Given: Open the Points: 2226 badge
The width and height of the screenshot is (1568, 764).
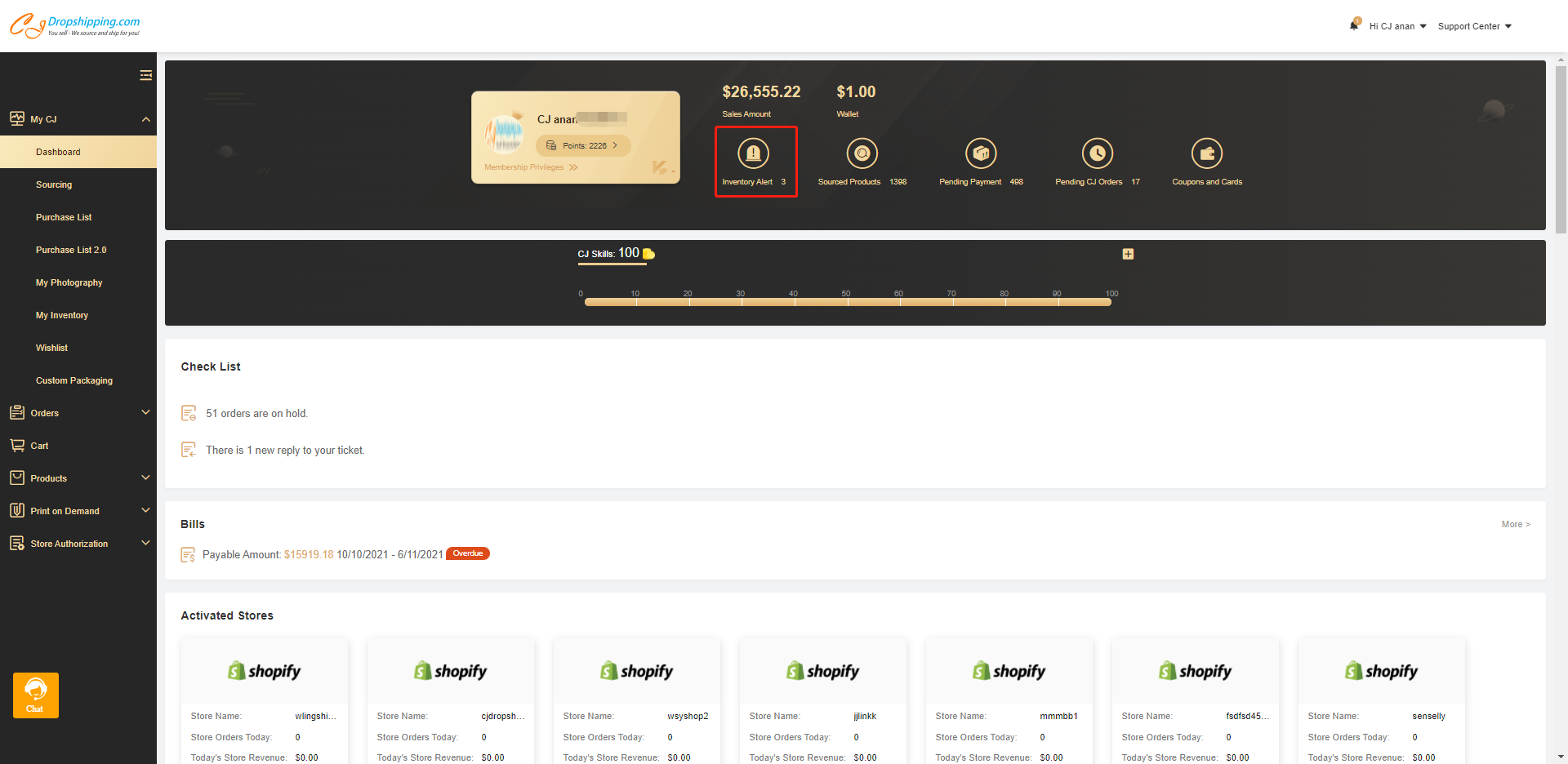Looking at the screenshot, I should 583,145.
